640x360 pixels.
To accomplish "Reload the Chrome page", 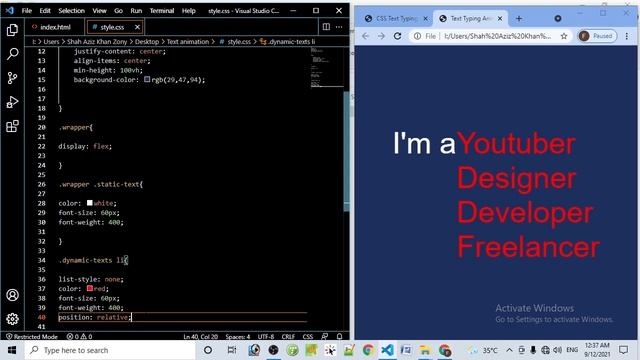I will pyautogui.click(x=397, y=36).
